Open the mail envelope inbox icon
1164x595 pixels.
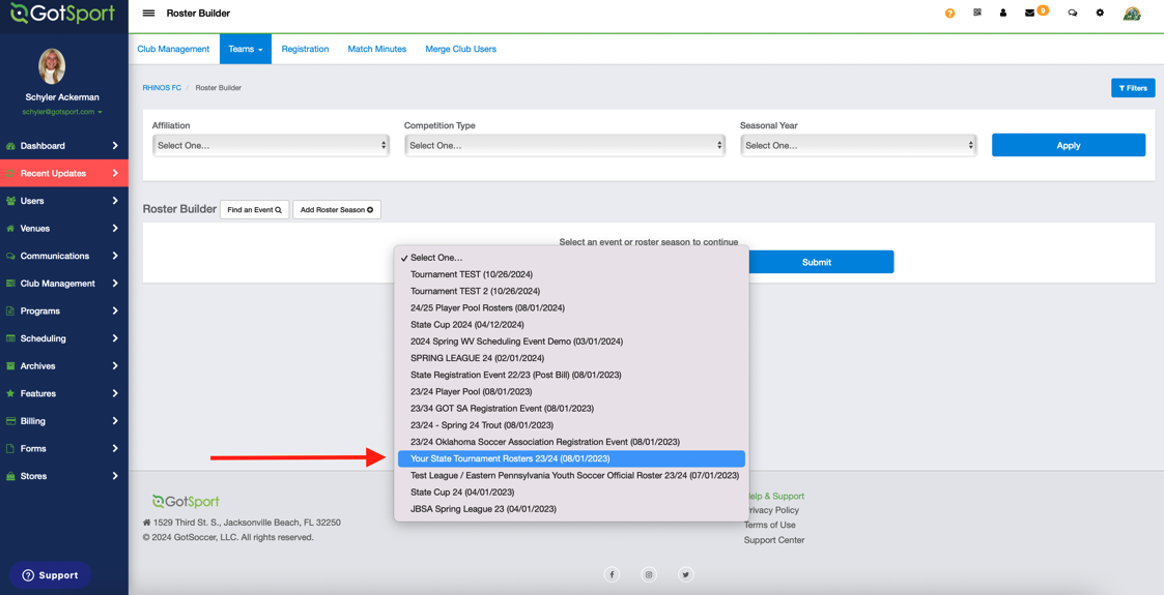1030,13
